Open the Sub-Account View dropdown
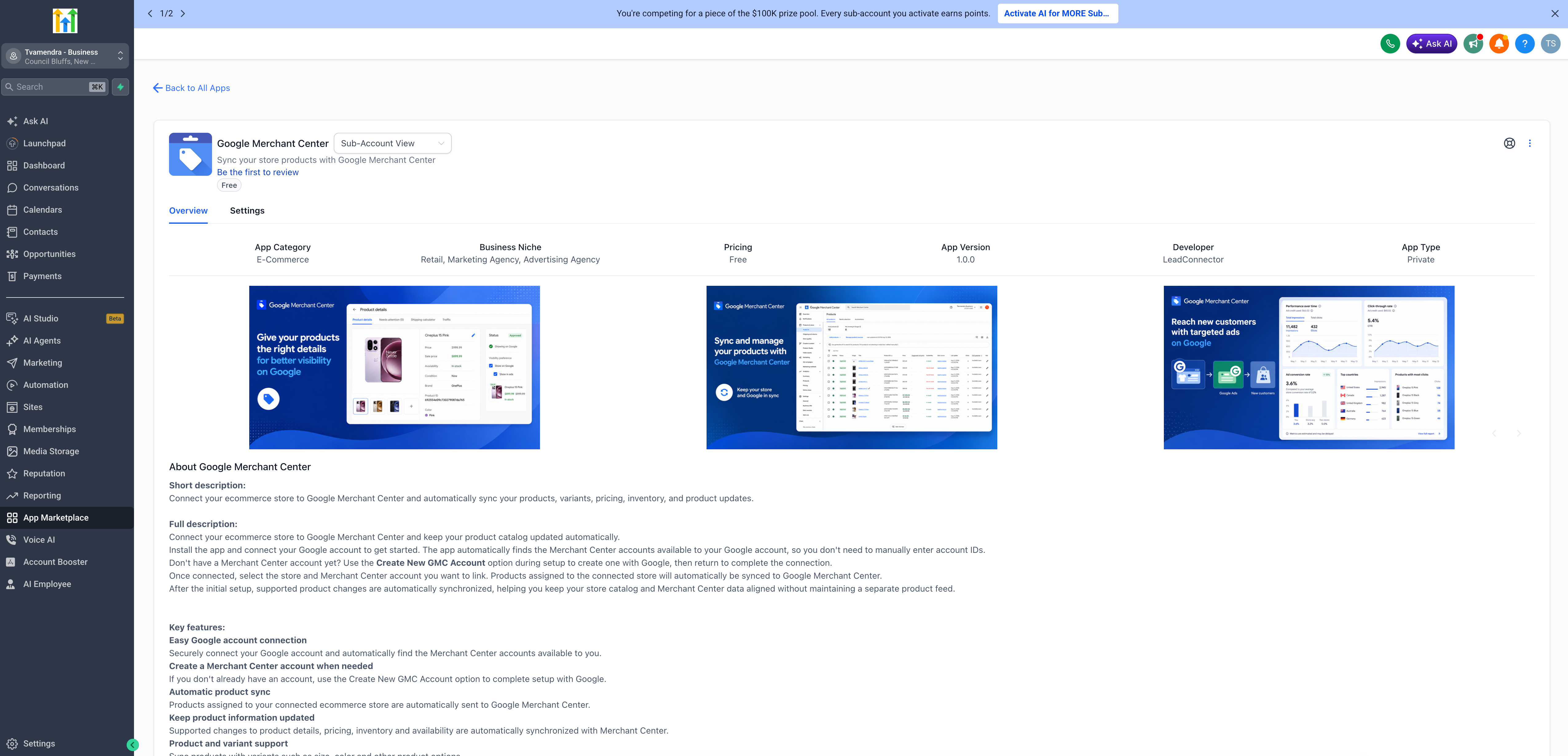The width and height of the screenshot is (1568, 756). pyautogui.click(x=392, y=144)
